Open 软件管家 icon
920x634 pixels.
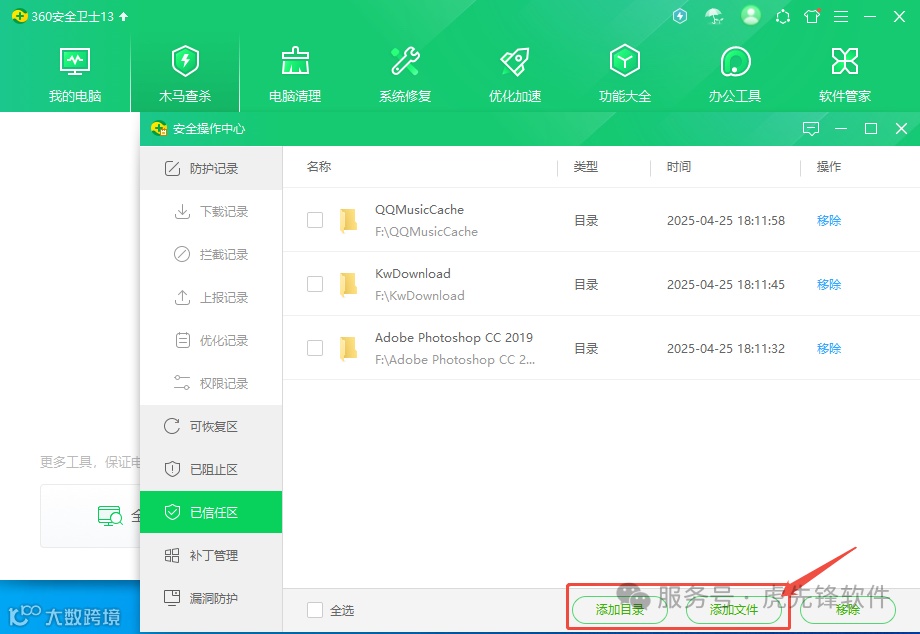845,61
